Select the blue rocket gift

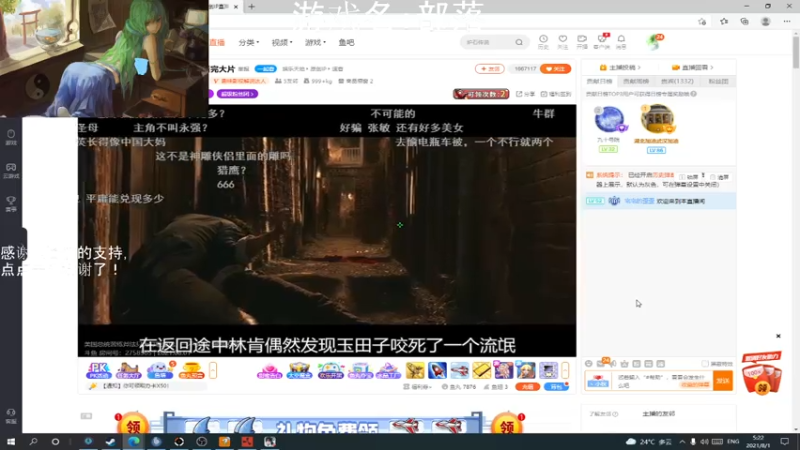pyautogui.click(x=437, y=370)
